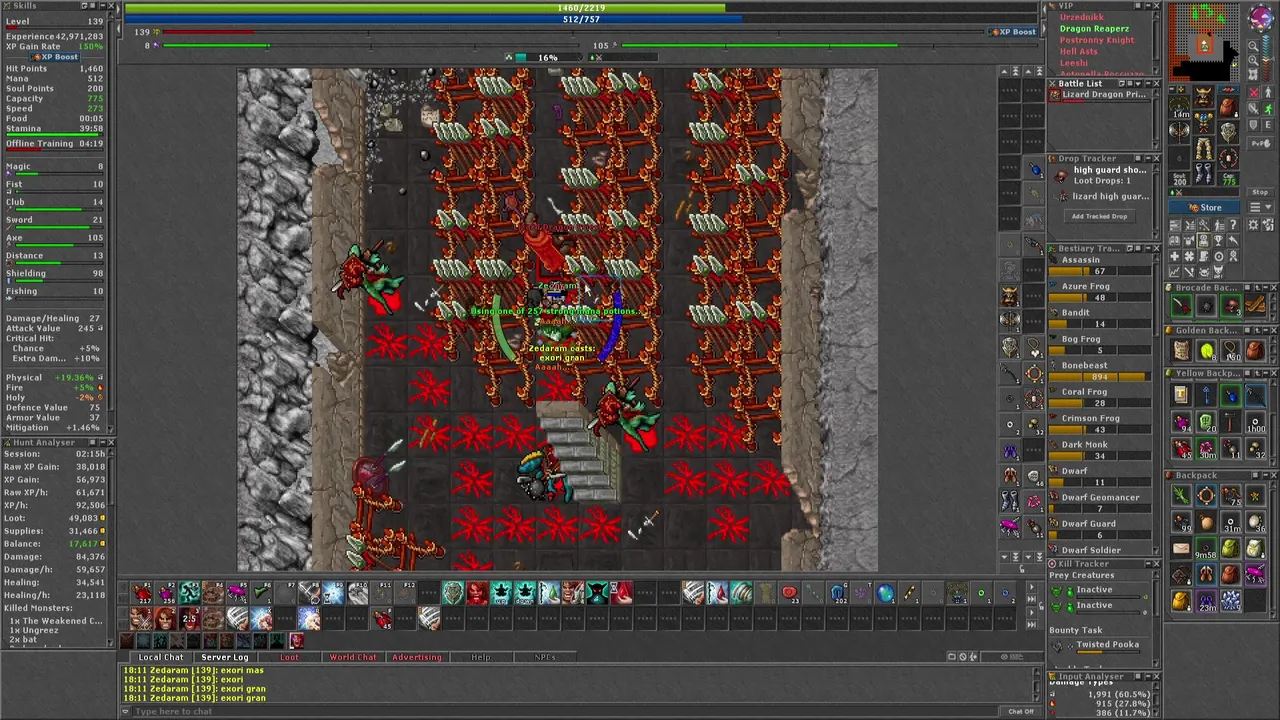The height and width of the screenshot is (720, 1280).
Task: Click the question mark help icon
Action: tap(1233, 225)
